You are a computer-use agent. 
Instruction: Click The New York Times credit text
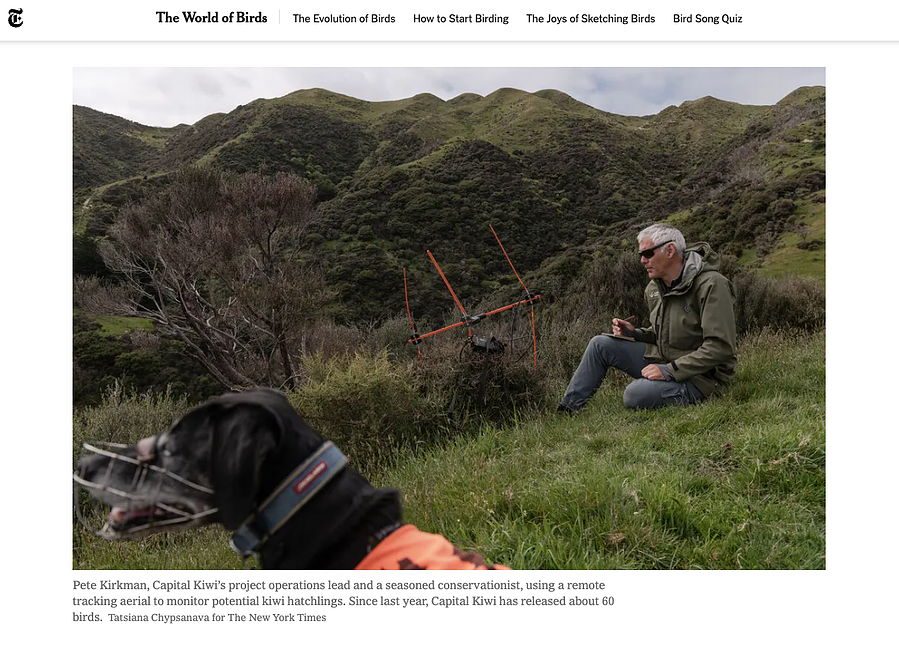277,617
